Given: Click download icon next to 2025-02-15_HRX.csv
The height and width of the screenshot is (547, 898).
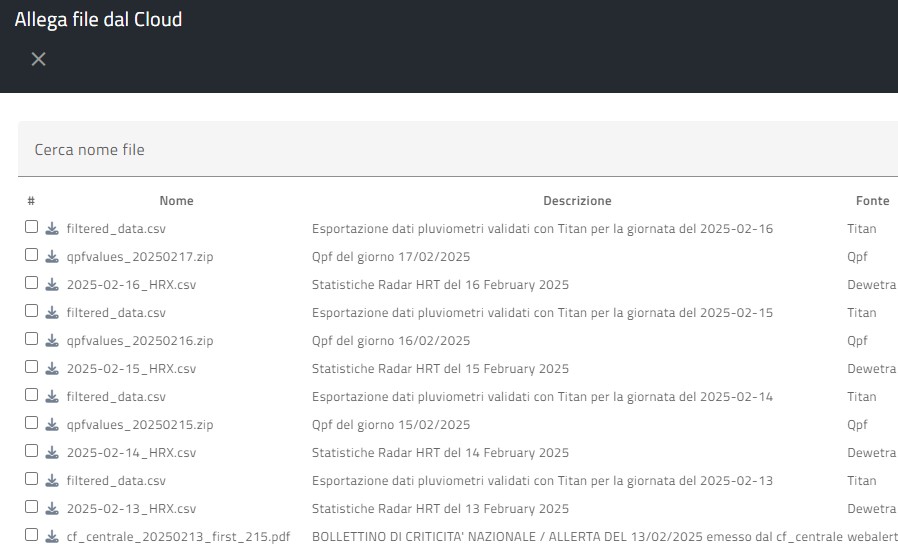Looking at the screenshot, I should [52, 369].
